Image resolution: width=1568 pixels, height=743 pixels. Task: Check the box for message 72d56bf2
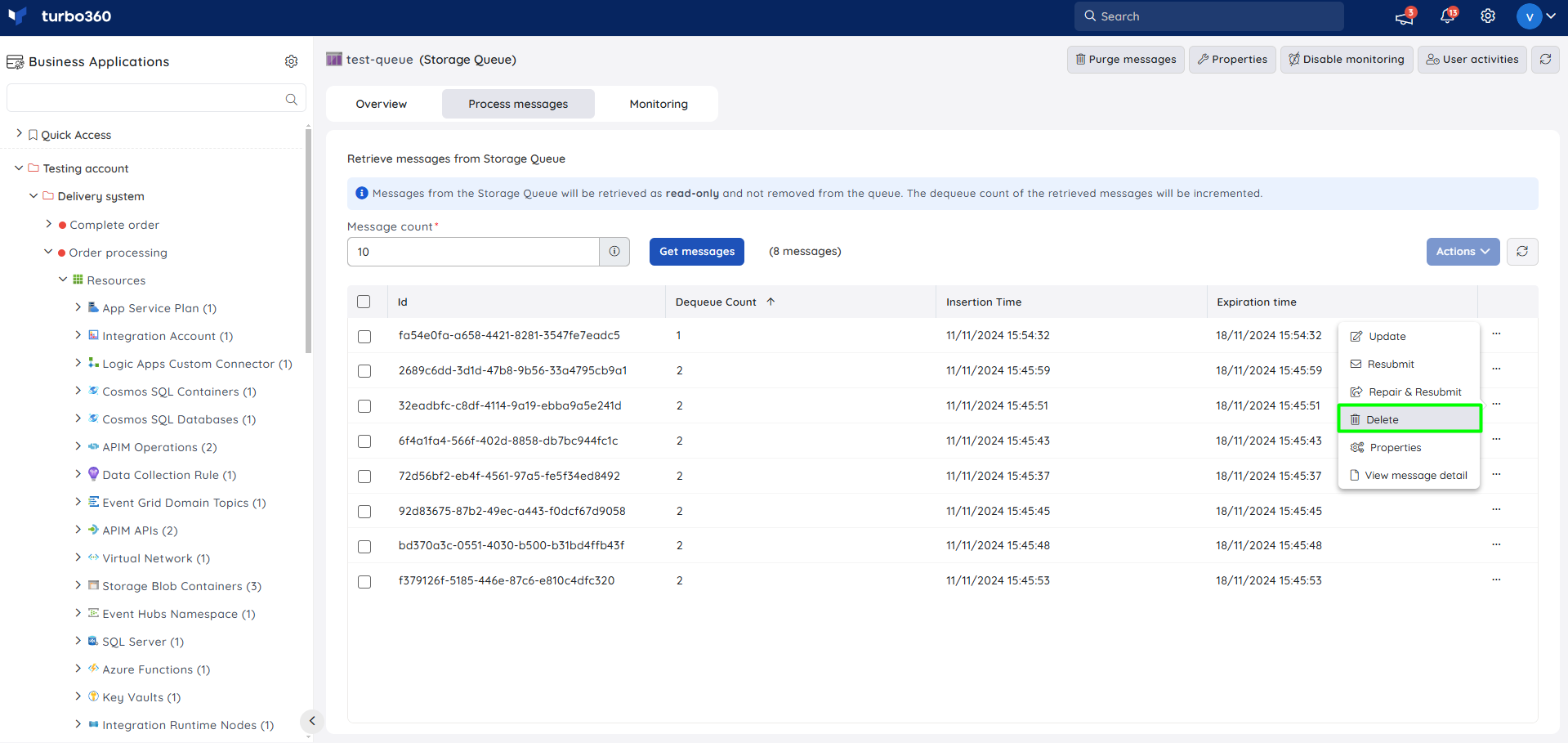click(x=364, y=477)
